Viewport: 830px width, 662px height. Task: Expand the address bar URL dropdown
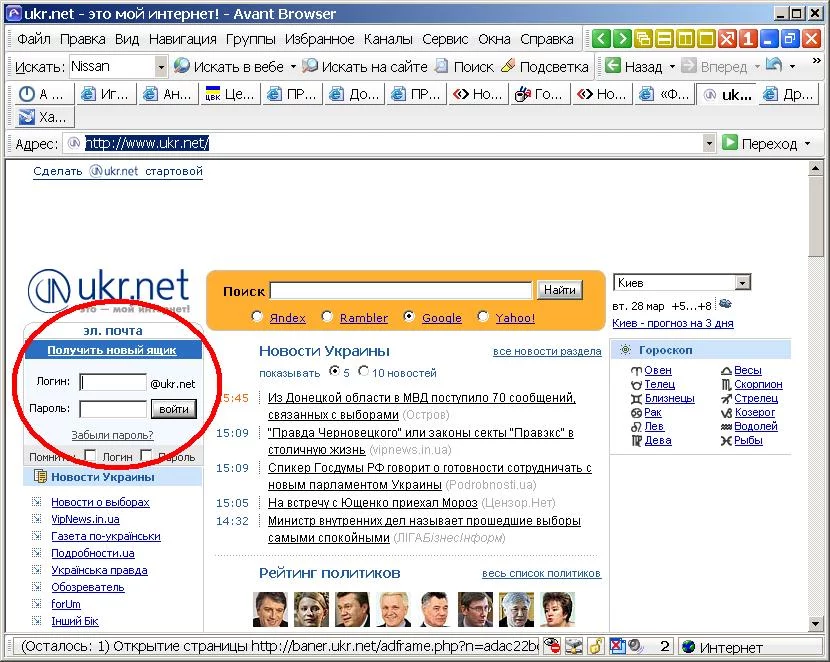coord(709,144)
